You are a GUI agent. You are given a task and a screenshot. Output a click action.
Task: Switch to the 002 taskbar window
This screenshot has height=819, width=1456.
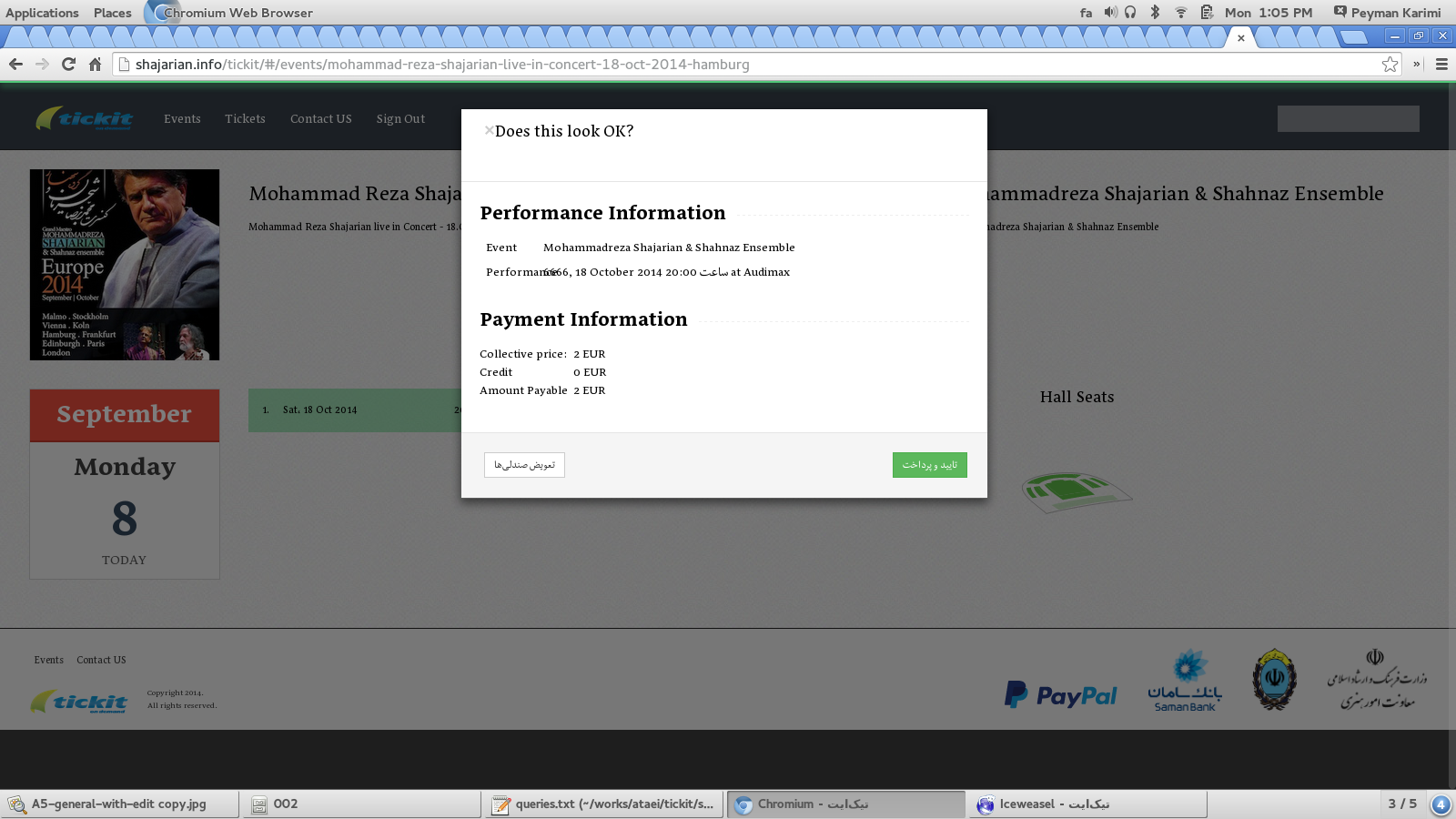tap(362, 804)
